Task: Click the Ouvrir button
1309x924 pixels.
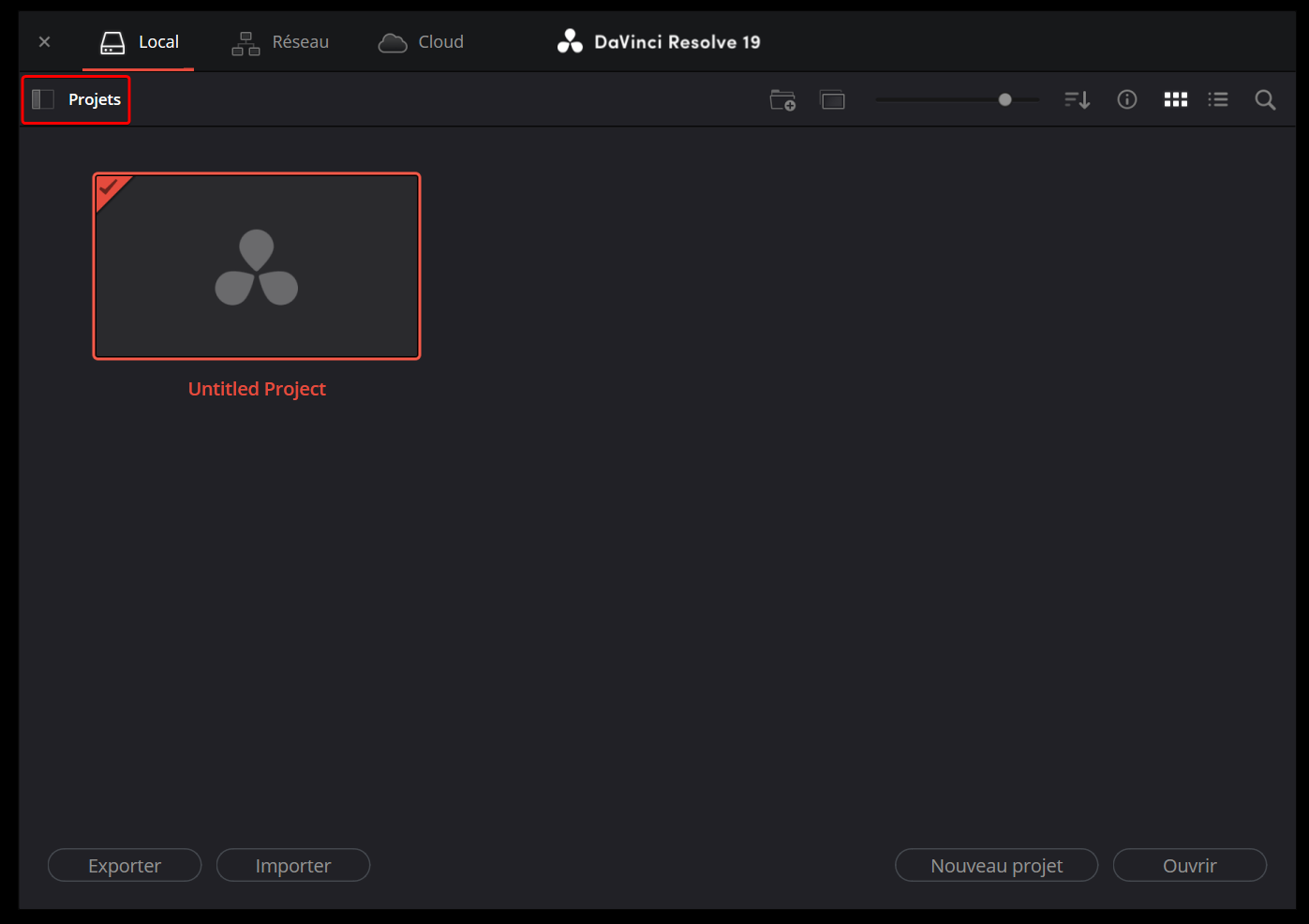Action: (x=1189, y=865)
